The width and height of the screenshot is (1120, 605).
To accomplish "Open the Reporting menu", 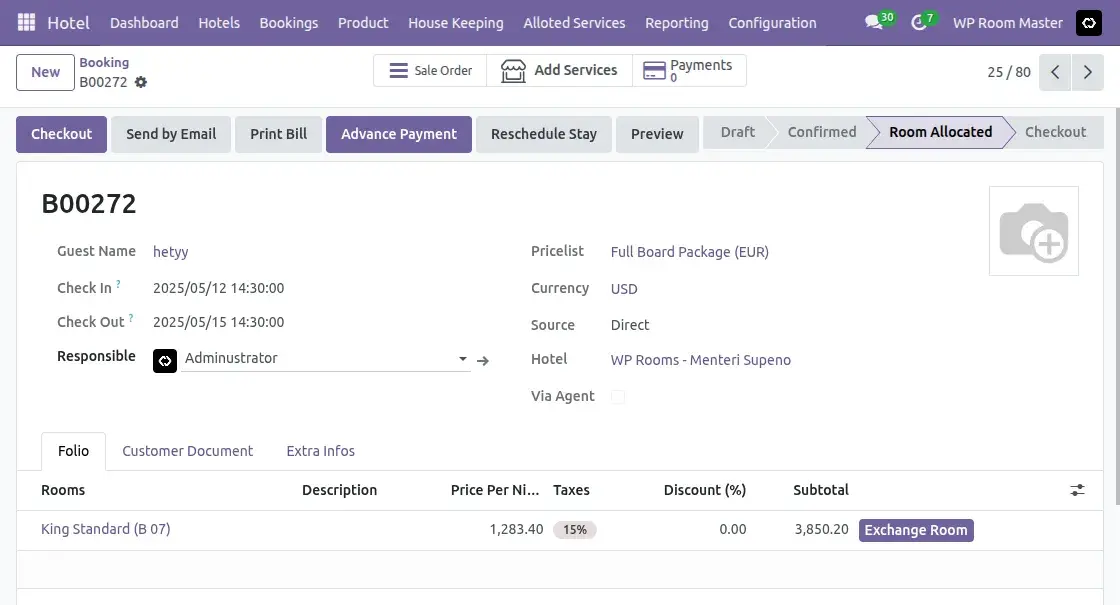I will pos(676,22).
